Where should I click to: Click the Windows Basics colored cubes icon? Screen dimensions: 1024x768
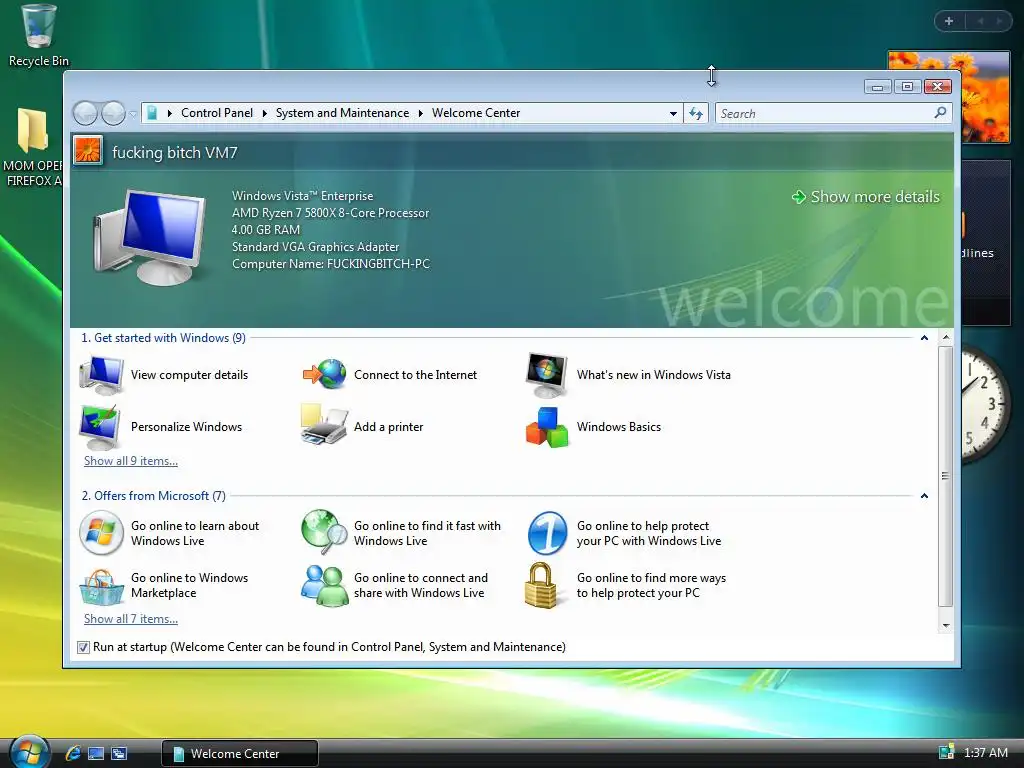547,427
